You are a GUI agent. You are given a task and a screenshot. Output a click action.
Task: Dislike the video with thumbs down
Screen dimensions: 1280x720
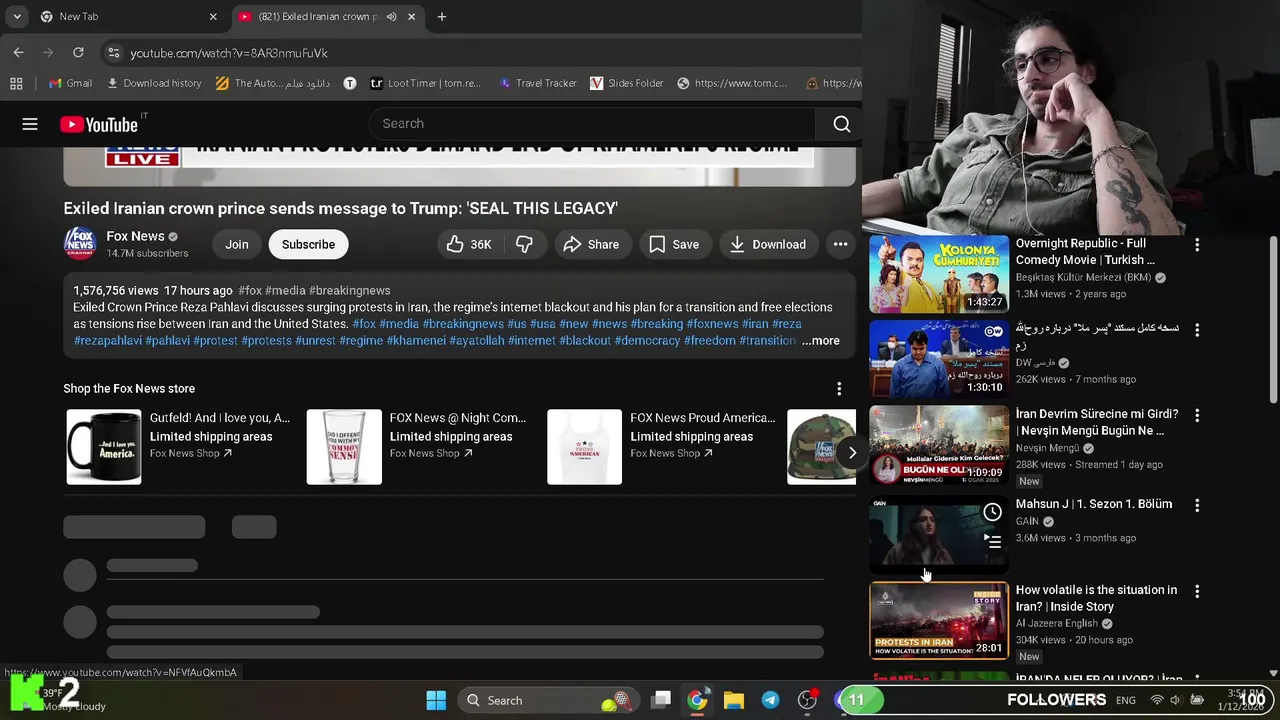[524, 244]
